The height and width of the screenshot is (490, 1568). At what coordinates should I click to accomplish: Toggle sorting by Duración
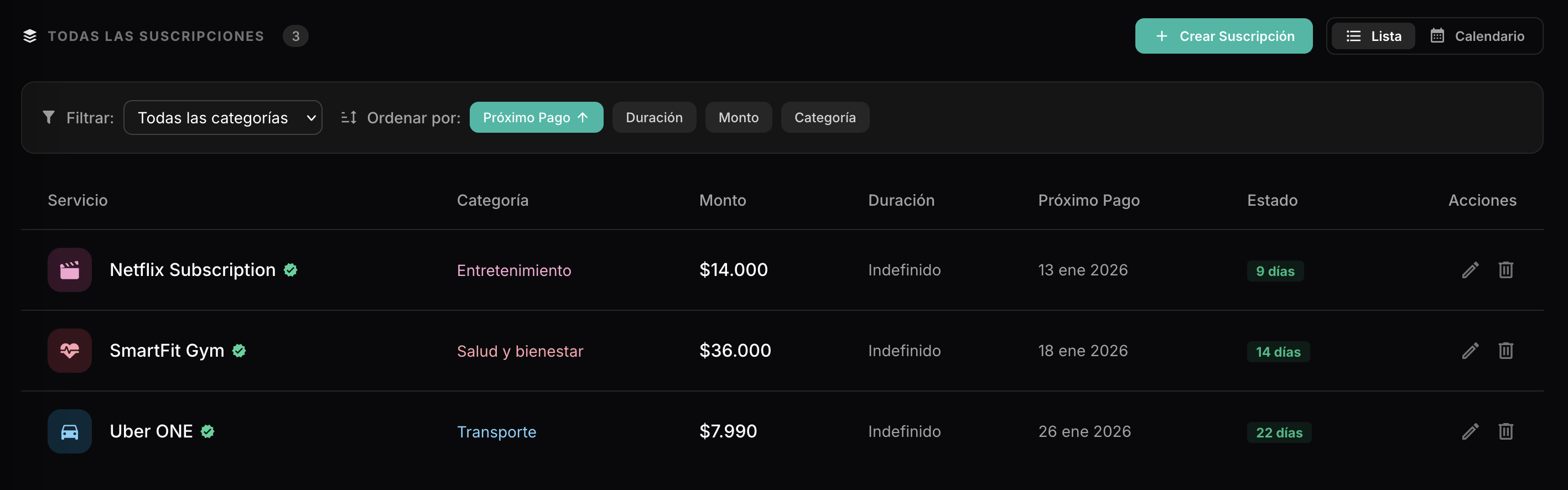click(x=654, y=117)
